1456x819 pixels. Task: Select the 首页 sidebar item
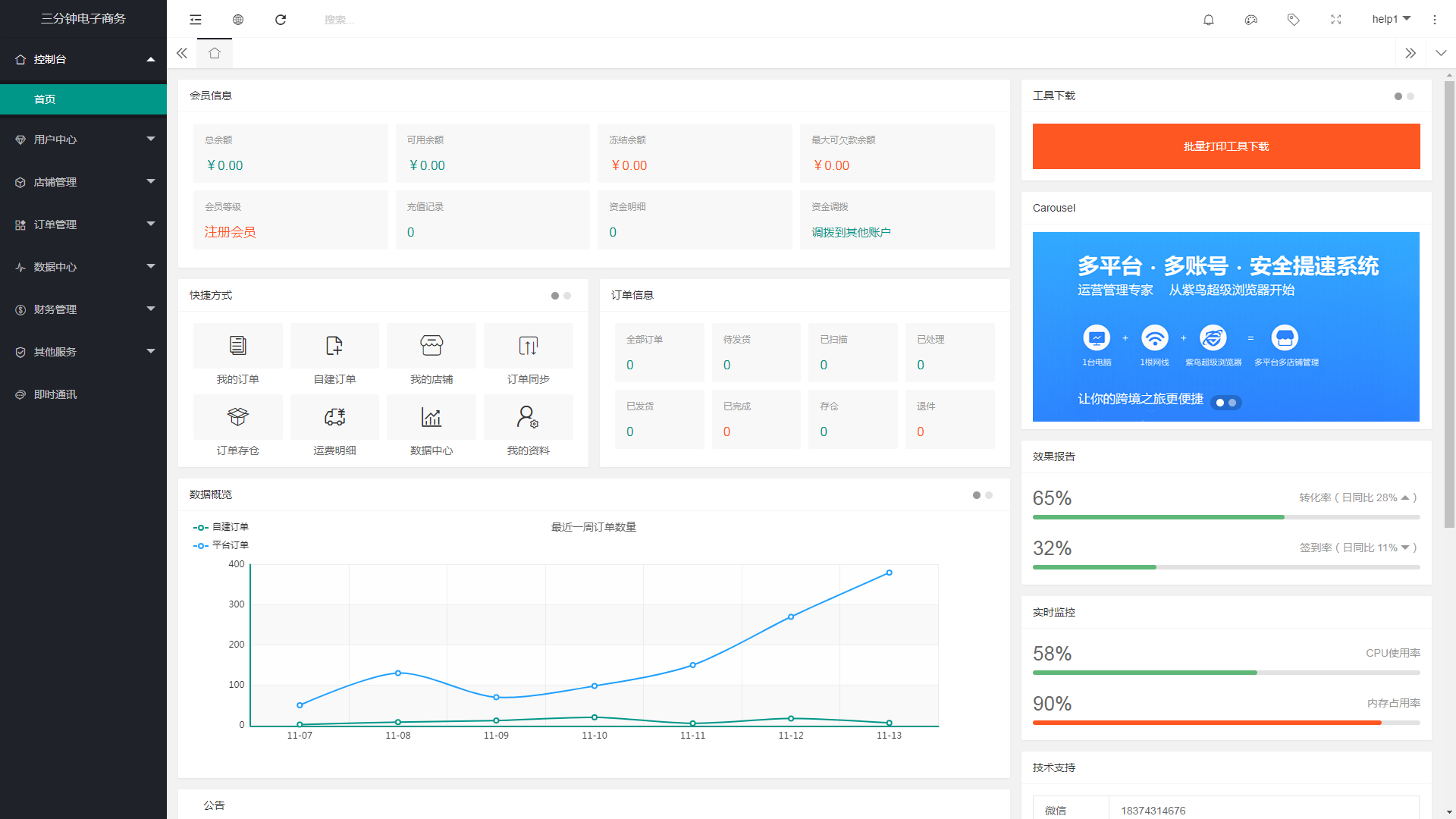[x=83, y=99]
